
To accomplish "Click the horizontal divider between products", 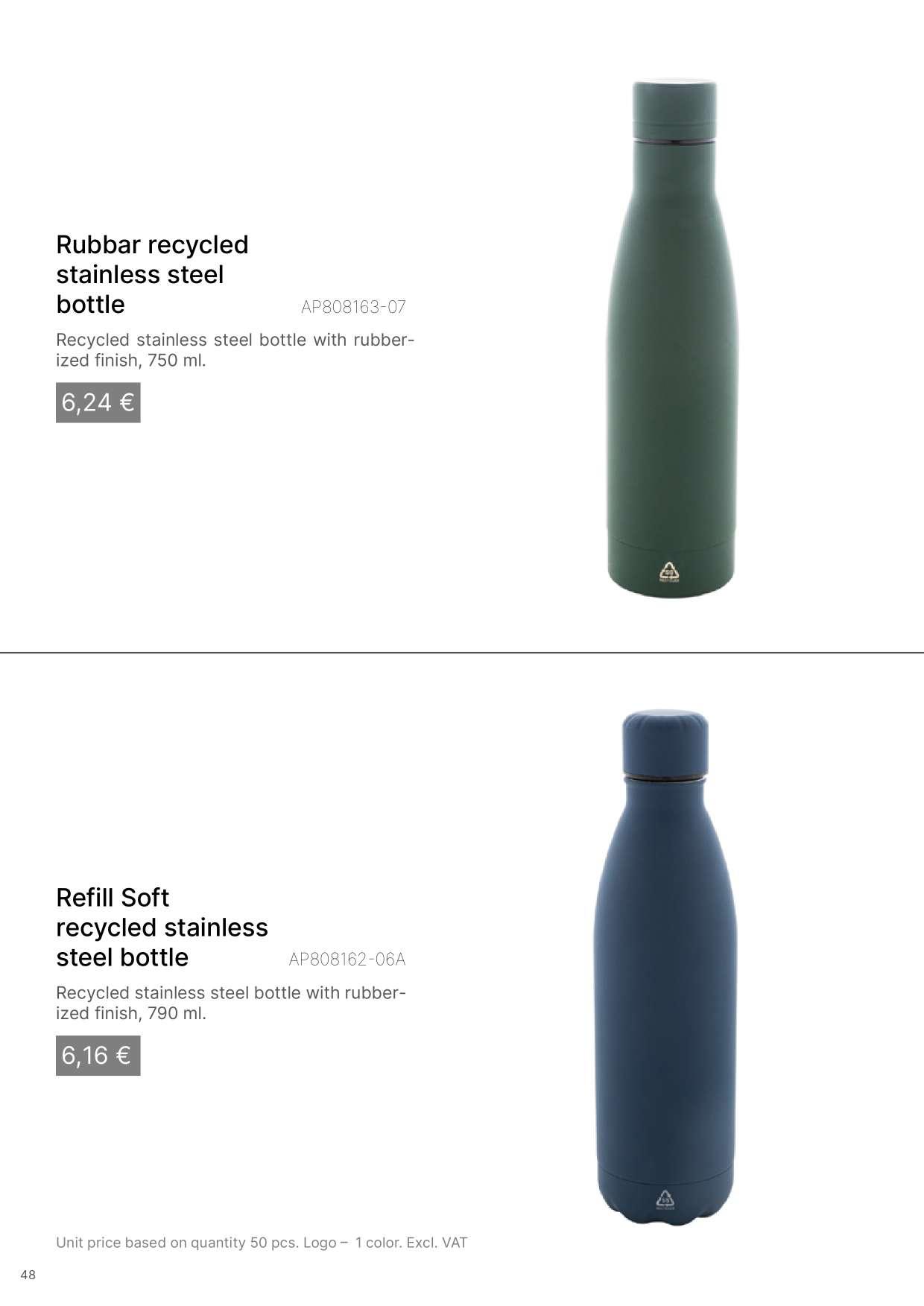I will [x=462, y=653].
